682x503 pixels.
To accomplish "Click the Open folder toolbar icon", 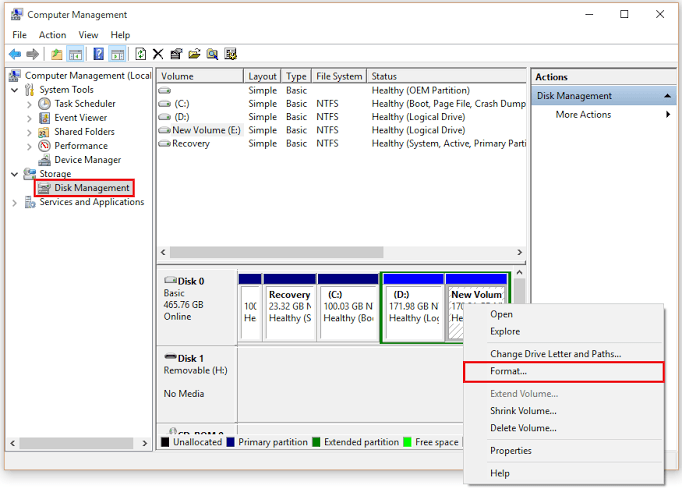I will coord(194,54).
